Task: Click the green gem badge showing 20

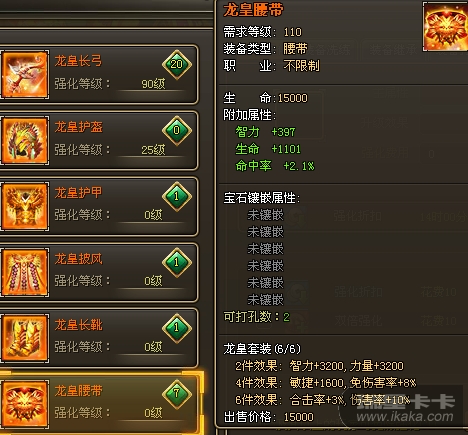Action: tap(177, 64)
